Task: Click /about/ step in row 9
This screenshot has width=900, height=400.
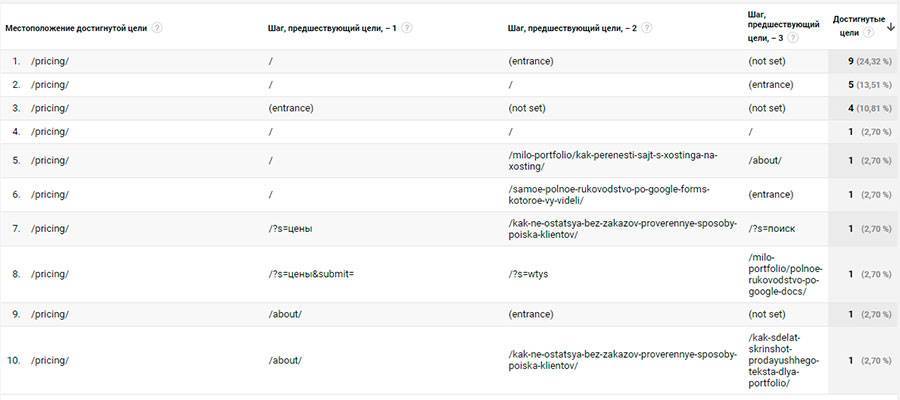Action: [x=285, y=314]
